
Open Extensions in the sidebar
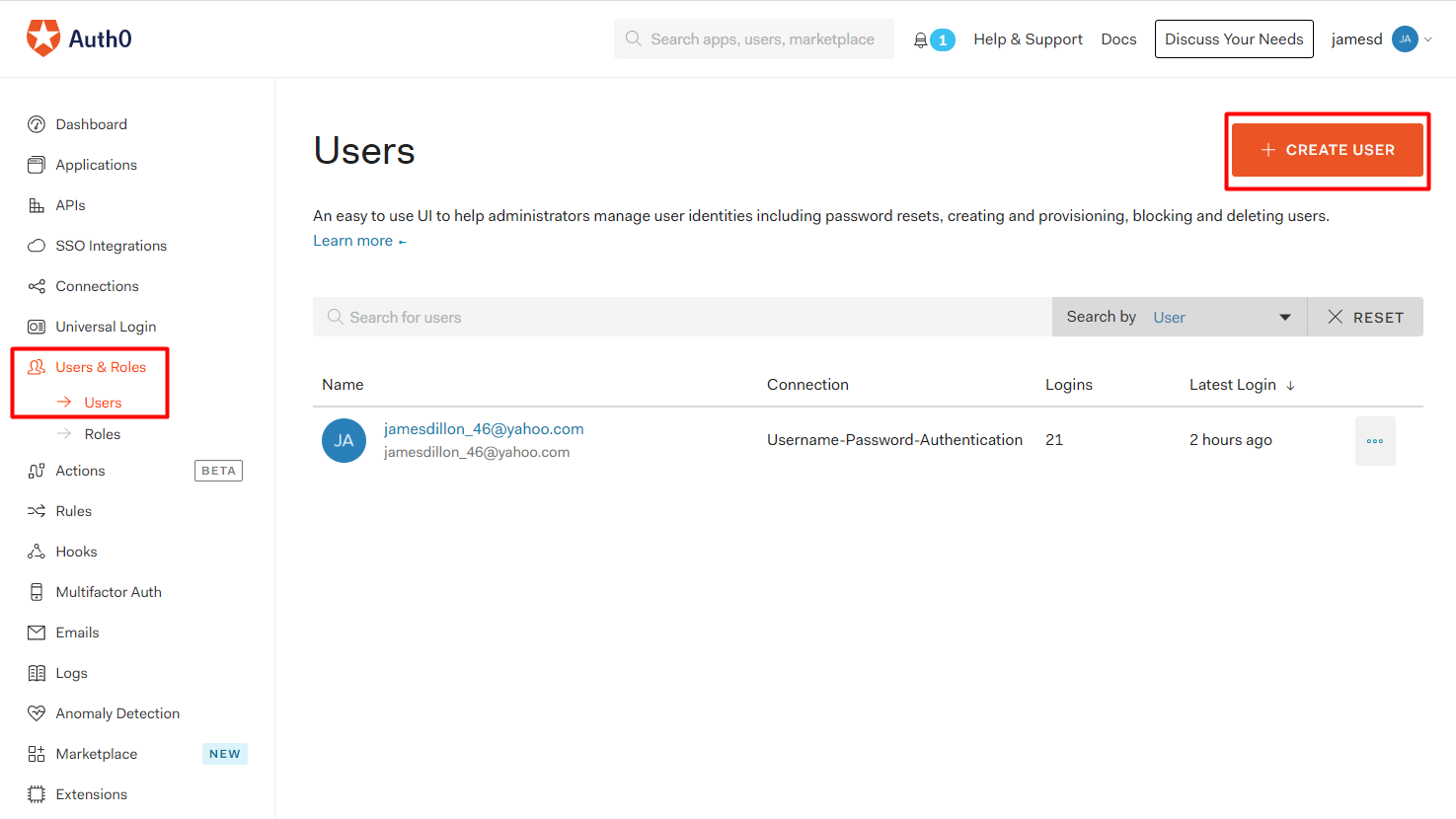point(92,794)
